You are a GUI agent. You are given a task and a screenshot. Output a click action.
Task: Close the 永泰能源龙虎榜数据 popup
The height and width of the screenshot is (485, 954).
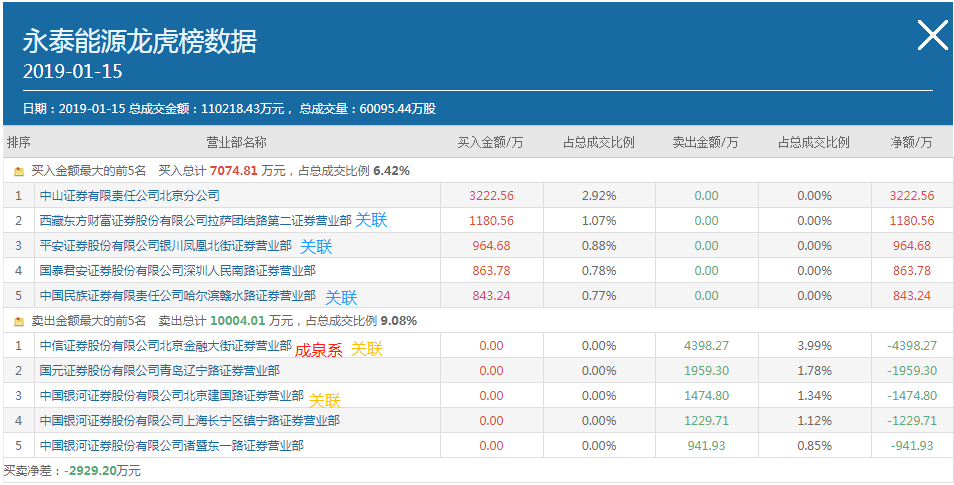pos(933,35)
